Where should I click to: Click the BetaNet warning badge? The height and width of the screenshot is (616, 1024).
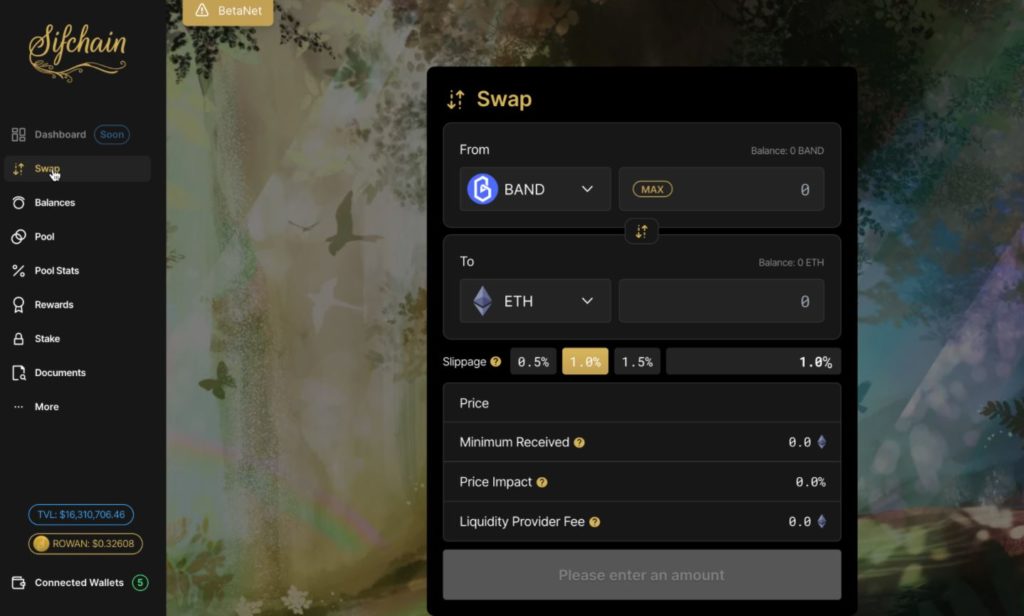[x=228, y=11]
